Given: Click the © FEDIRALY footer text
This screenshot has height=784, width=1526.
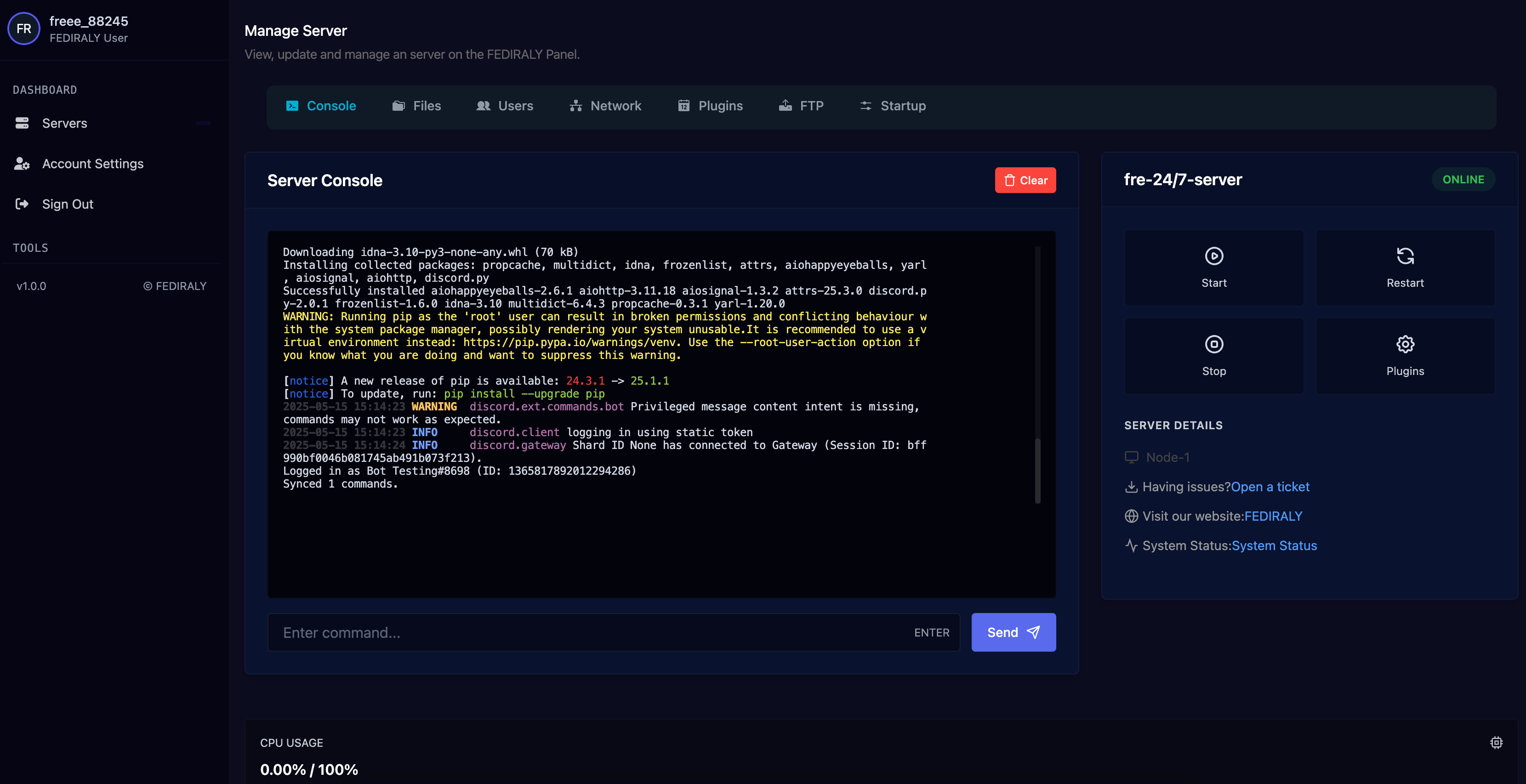Looking at the screenshot, I should [x=175, y=286].
